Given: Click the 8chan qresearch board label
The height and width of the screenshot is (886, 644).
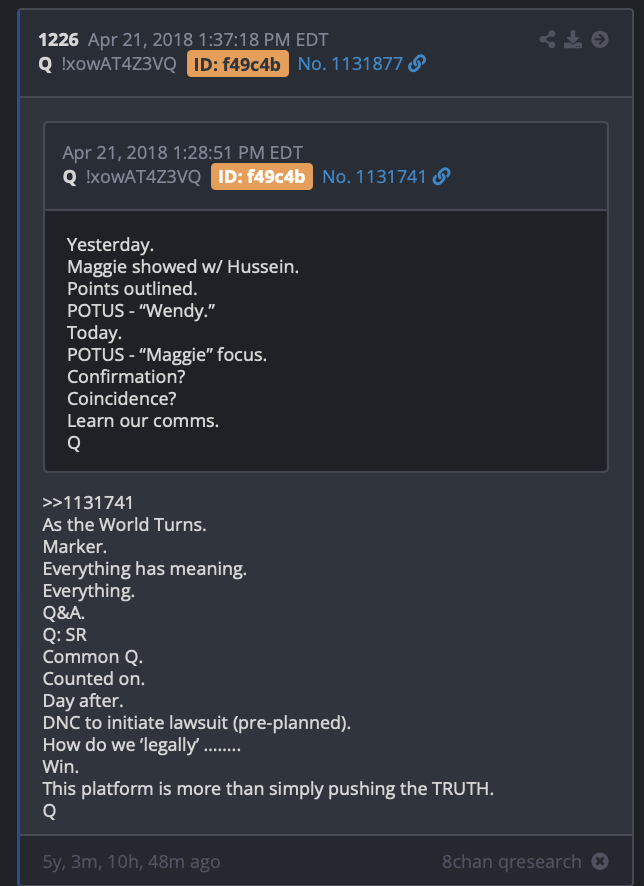Looking at the screenshot, I should tap(511, 862).
